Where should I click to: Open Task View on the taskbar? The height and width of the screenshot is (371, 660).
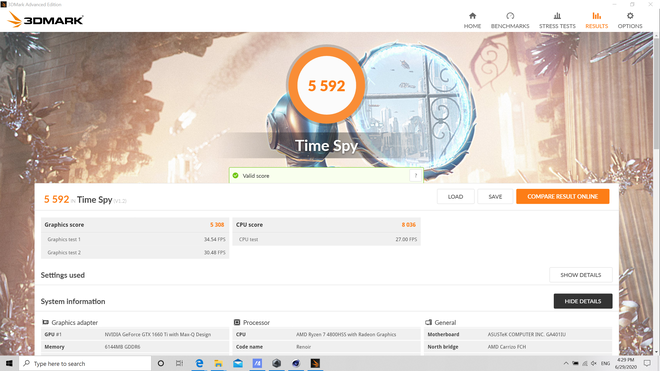[x=179, y=363]
